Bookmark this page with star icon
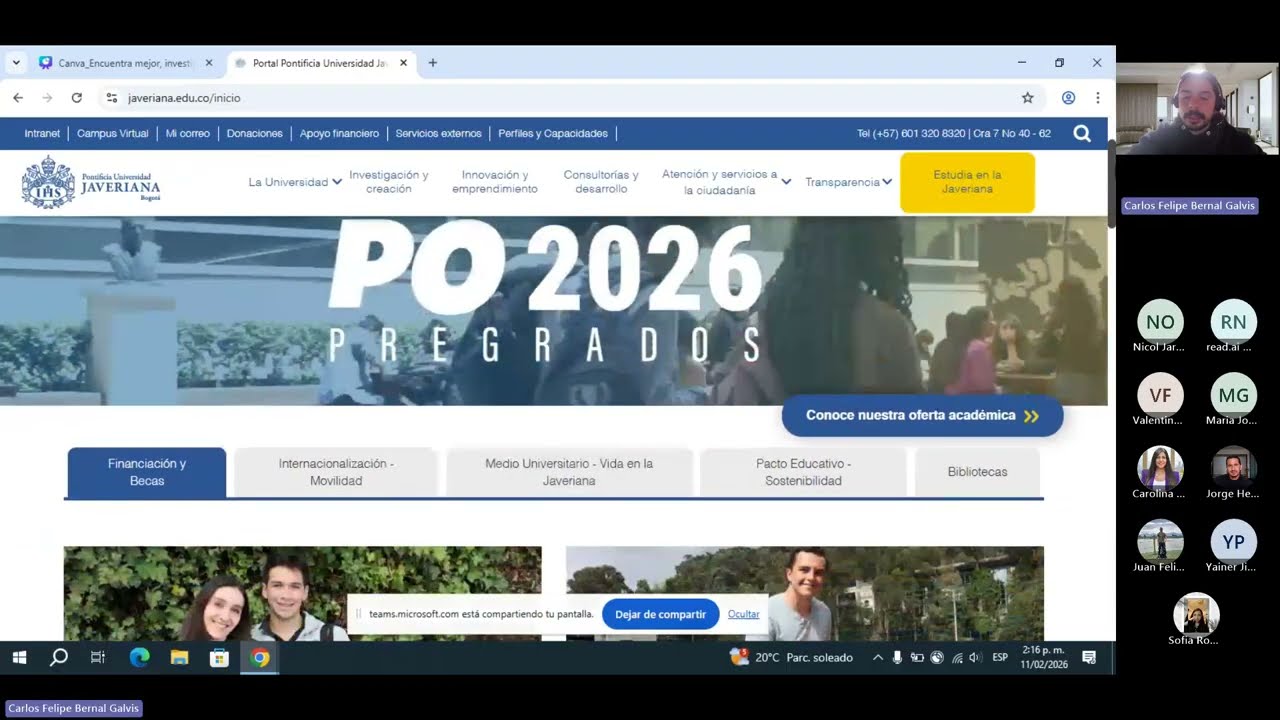1280x720 pixels. 1027,98
